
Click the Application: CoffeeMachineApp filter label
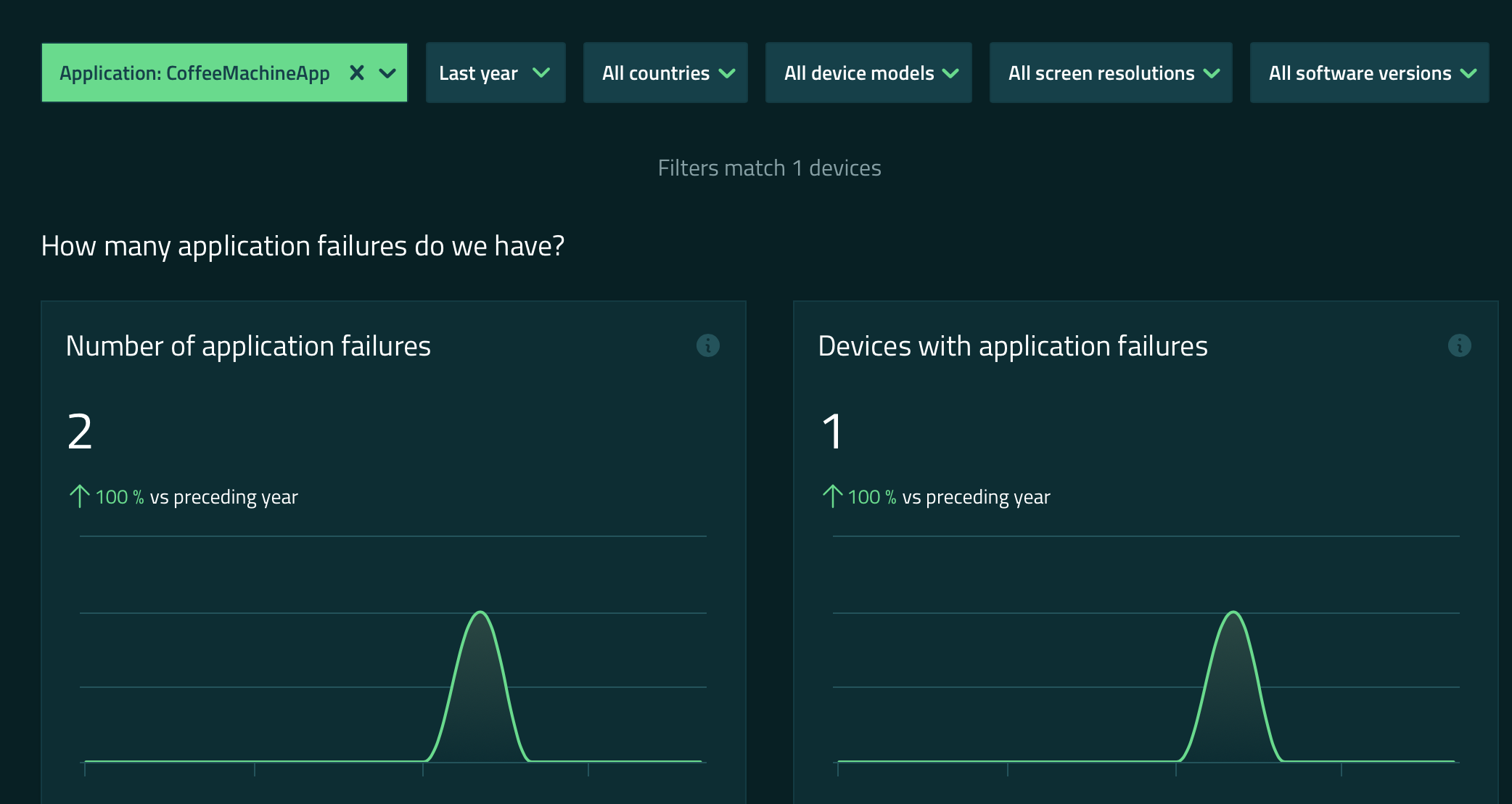[194, 73]
